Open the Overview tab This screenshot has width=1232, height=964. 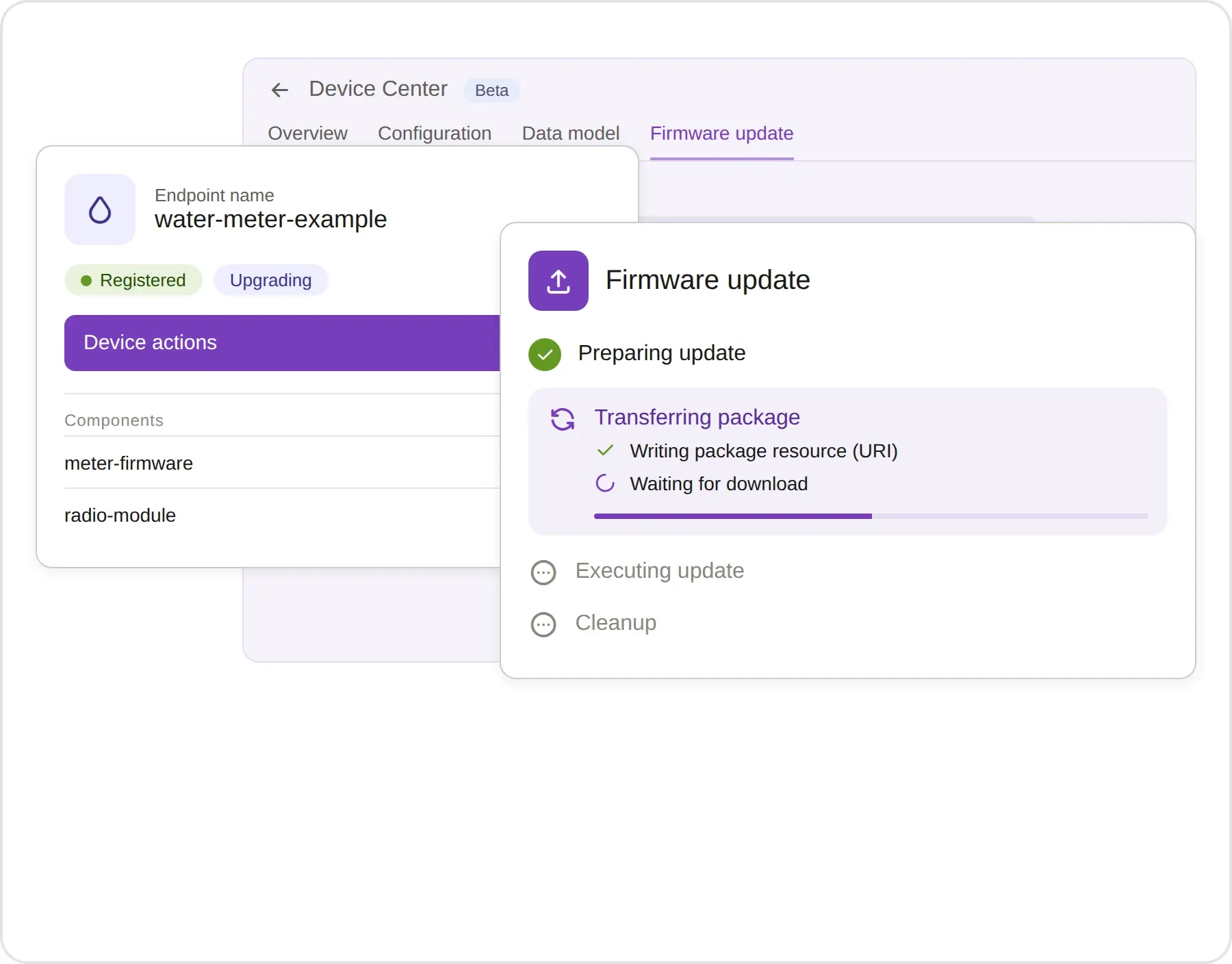click(x=307, y=134)
